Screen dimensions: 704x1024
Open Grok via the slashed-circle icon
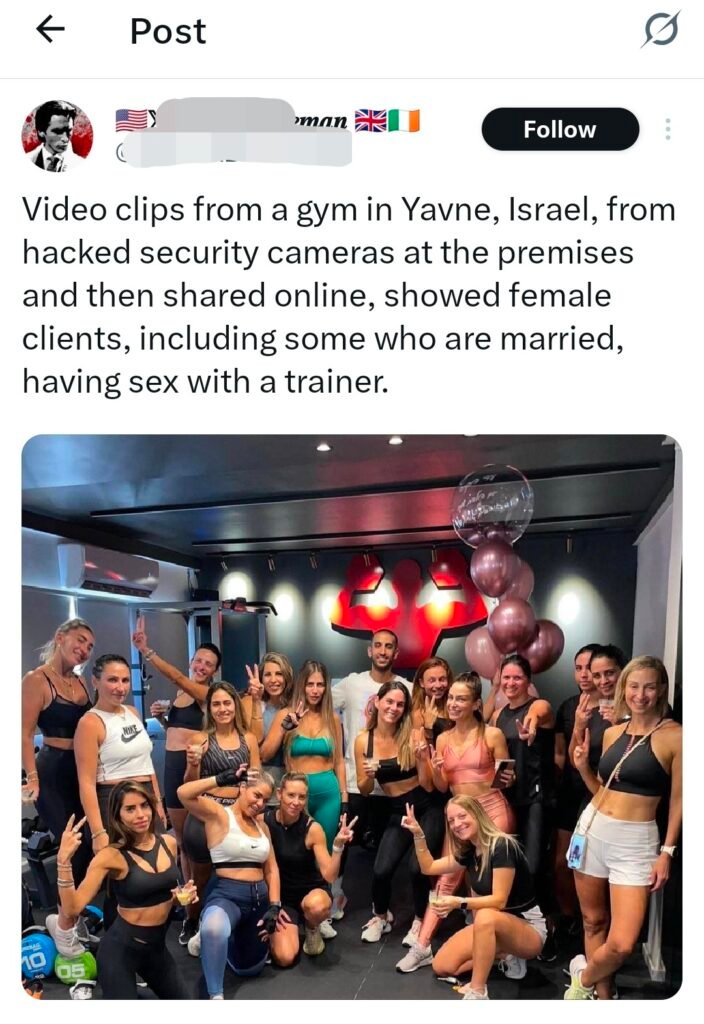click(x=661, y=29)
